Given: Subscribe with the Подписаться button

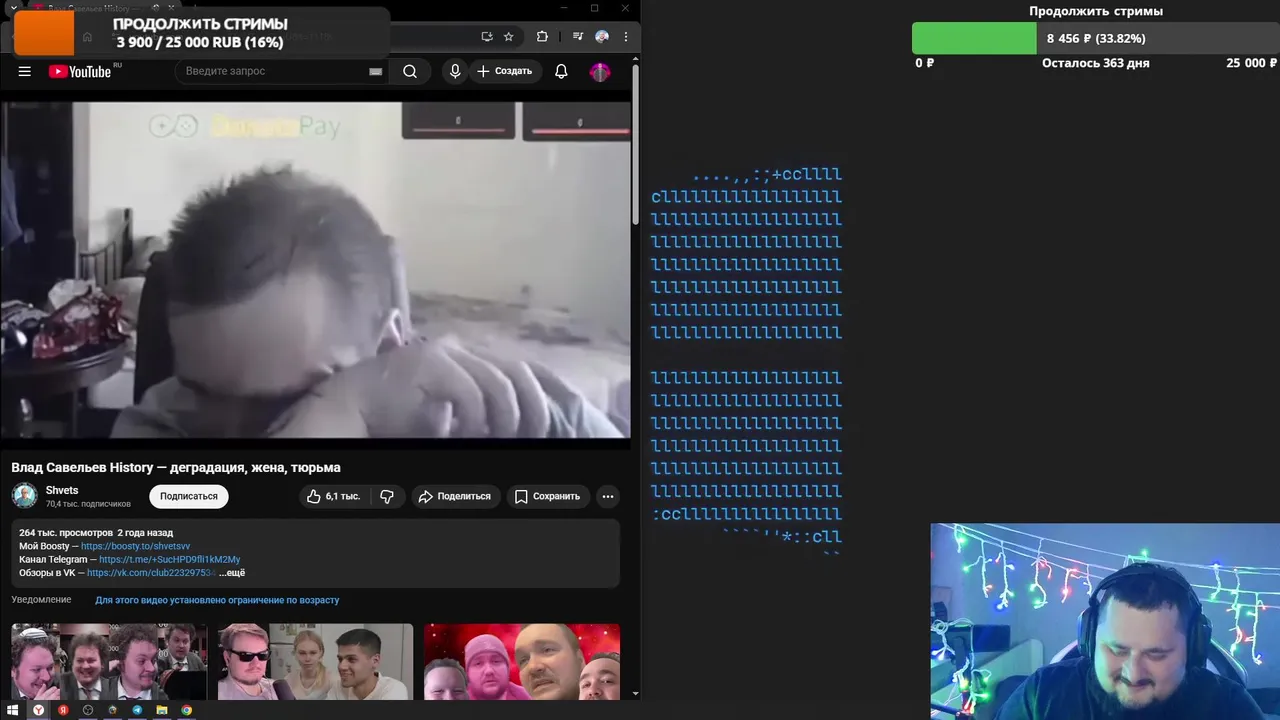Looking at the screenshot, I should 189,496.
